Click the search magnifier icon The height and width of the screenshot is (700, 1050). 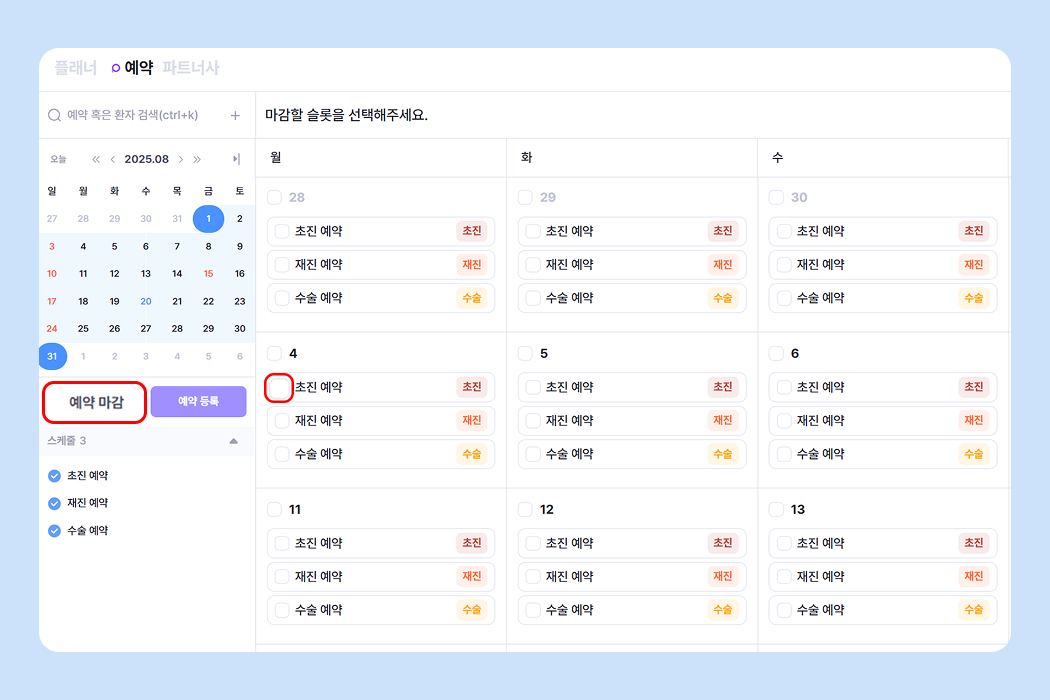coord(55,115)
